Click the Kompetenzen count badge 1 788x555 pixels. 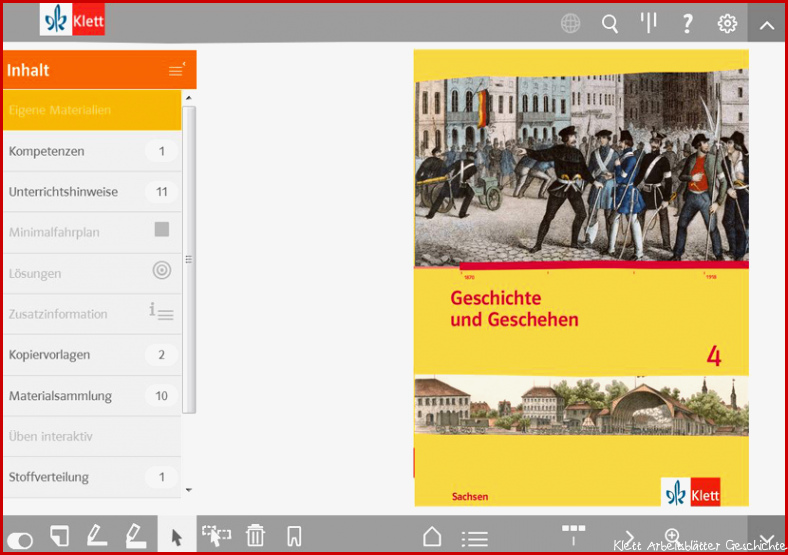[x=161, y=151]
